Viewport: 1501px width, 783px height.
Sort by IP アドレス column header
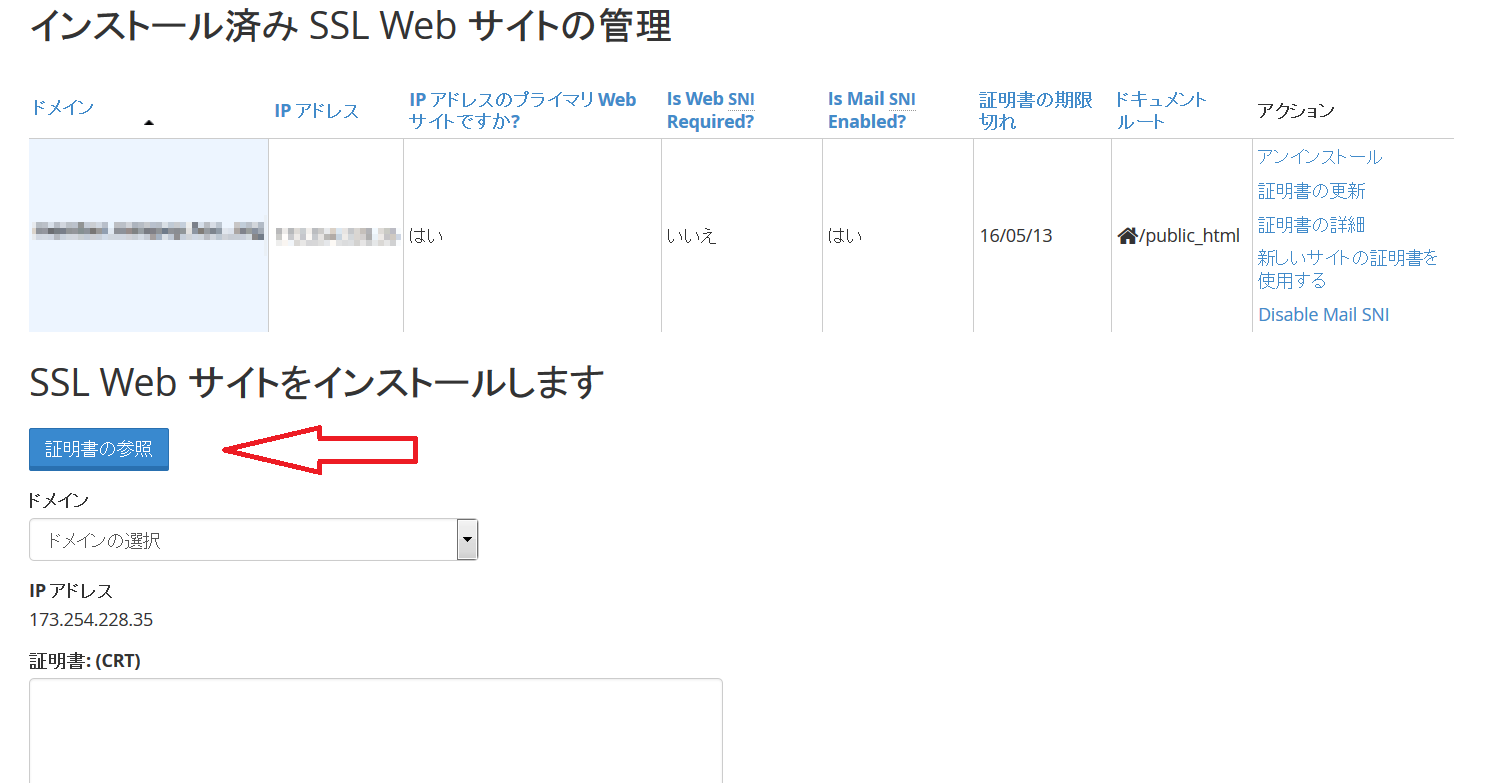316,111
